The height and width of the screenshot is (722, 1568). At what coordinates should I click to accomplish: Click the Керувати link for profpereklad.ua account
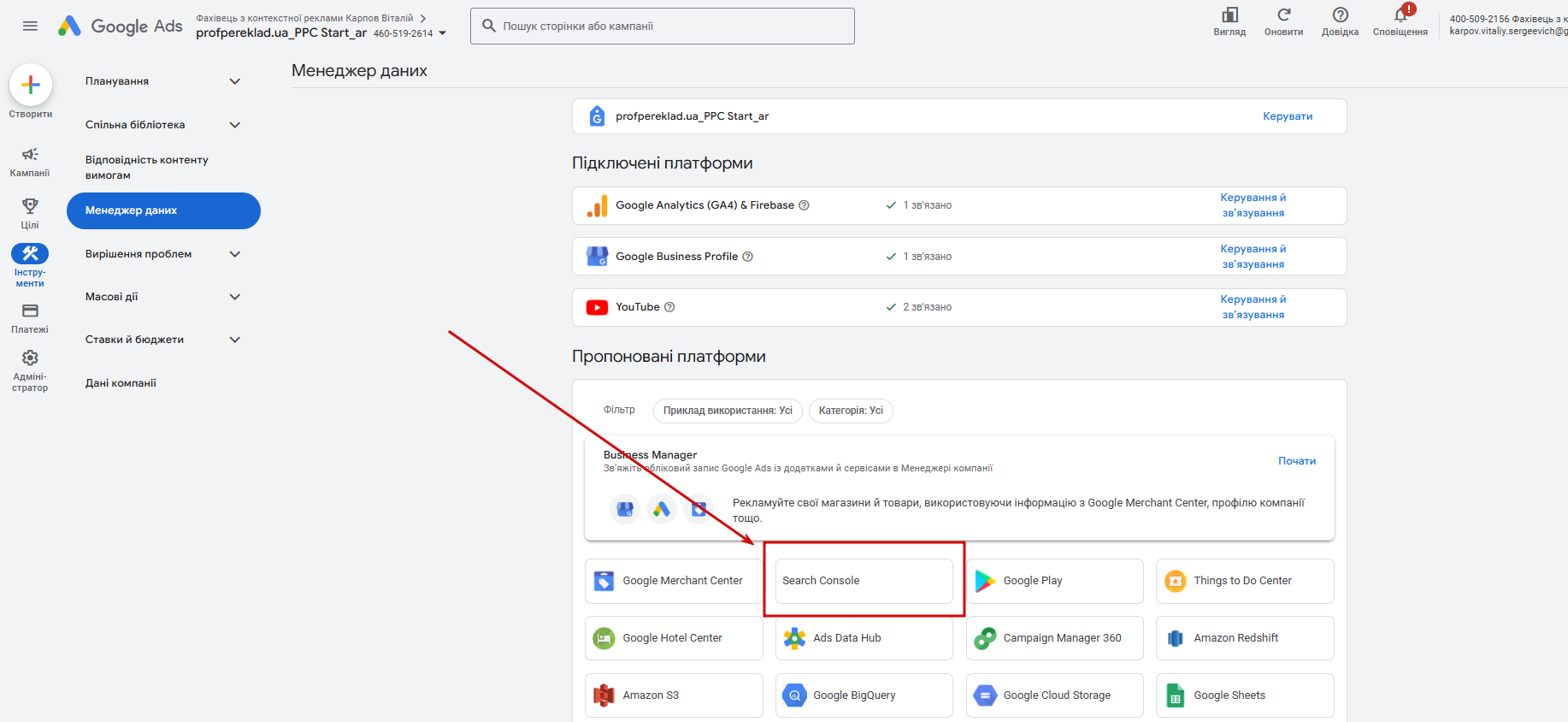click(1288, 116)
